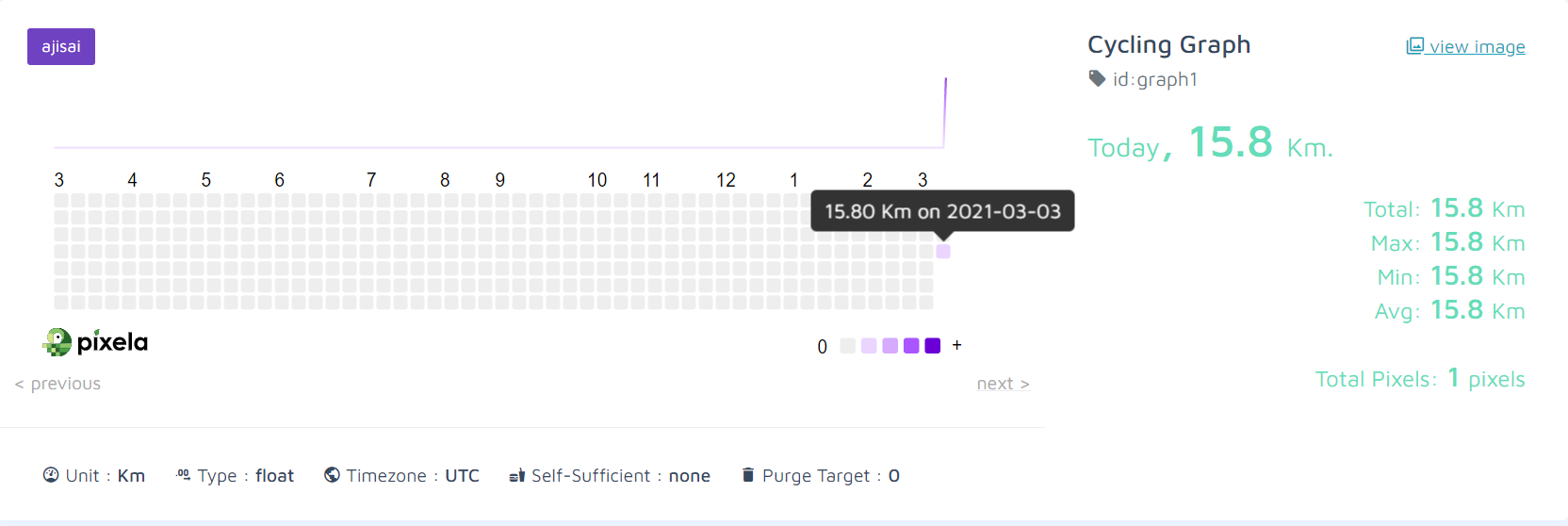Click the Type number icon

(x=183, y=475)
